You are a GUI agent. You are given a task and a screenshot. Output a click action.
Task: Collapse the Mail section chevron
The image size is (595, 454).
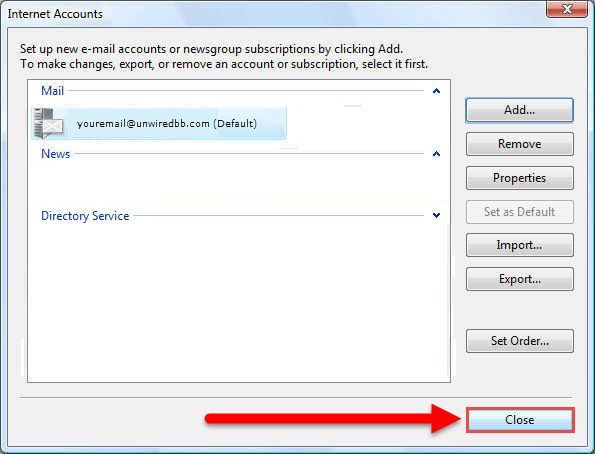click(436, 91)
